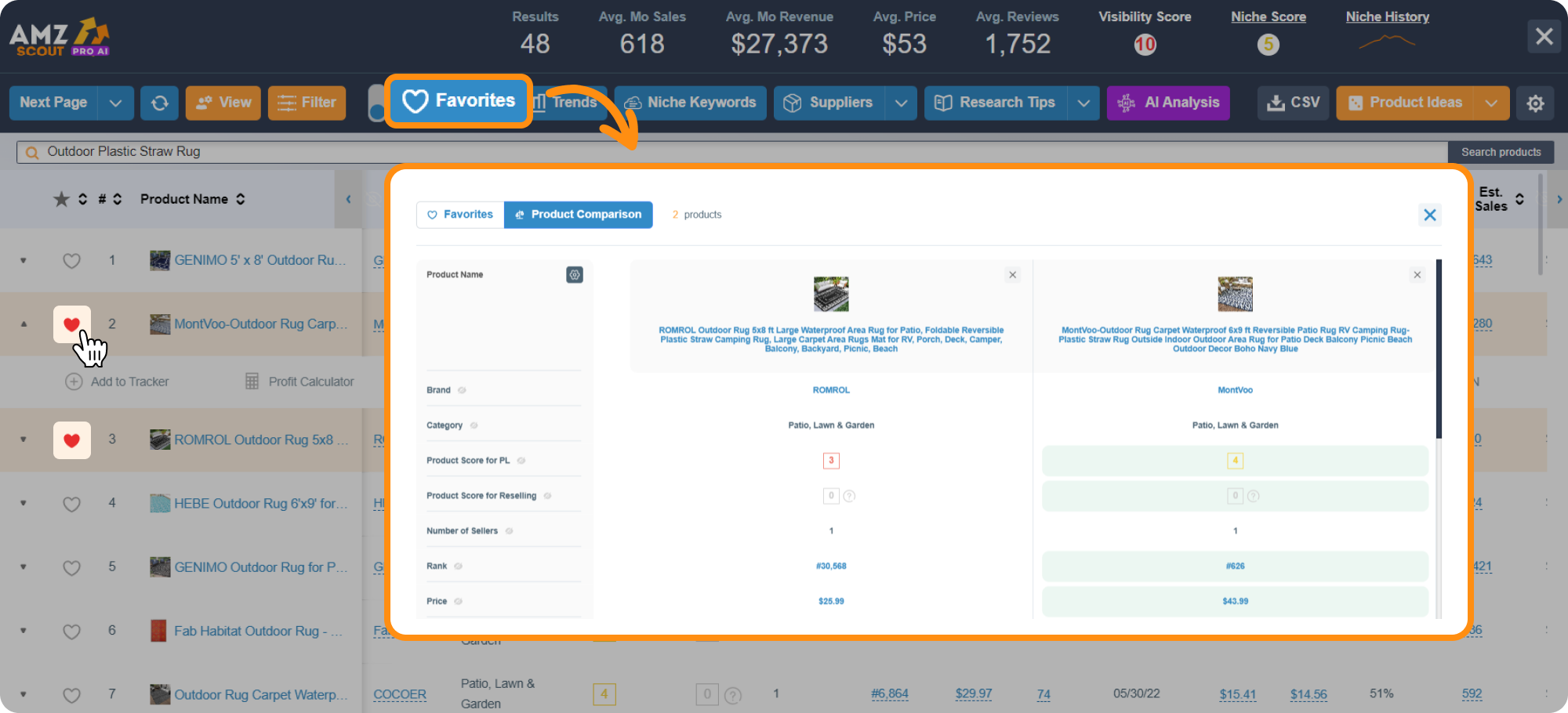Open the Niche Keywords tool
1568x713 pixels.
(689, 103)
